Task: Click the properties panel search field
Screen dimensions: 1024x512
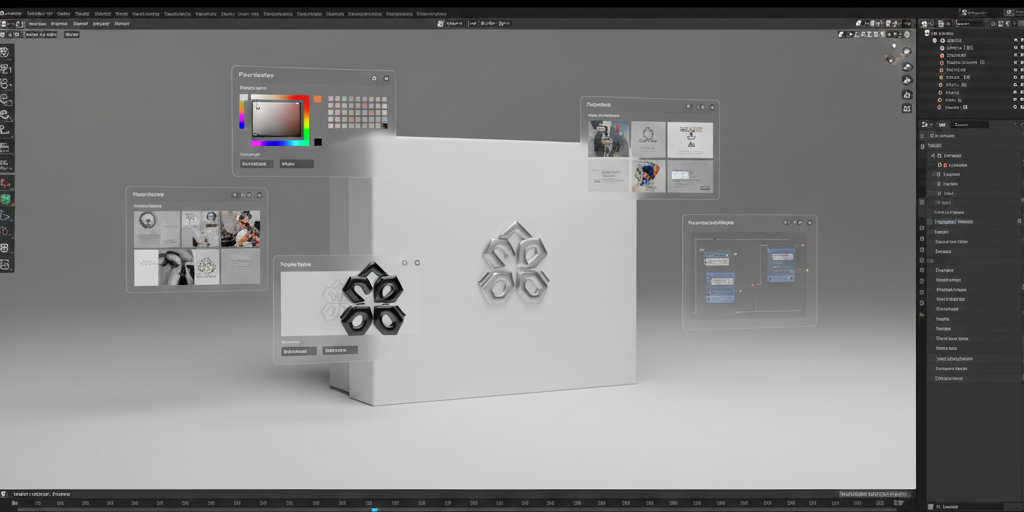Action: tap(970, 125)
